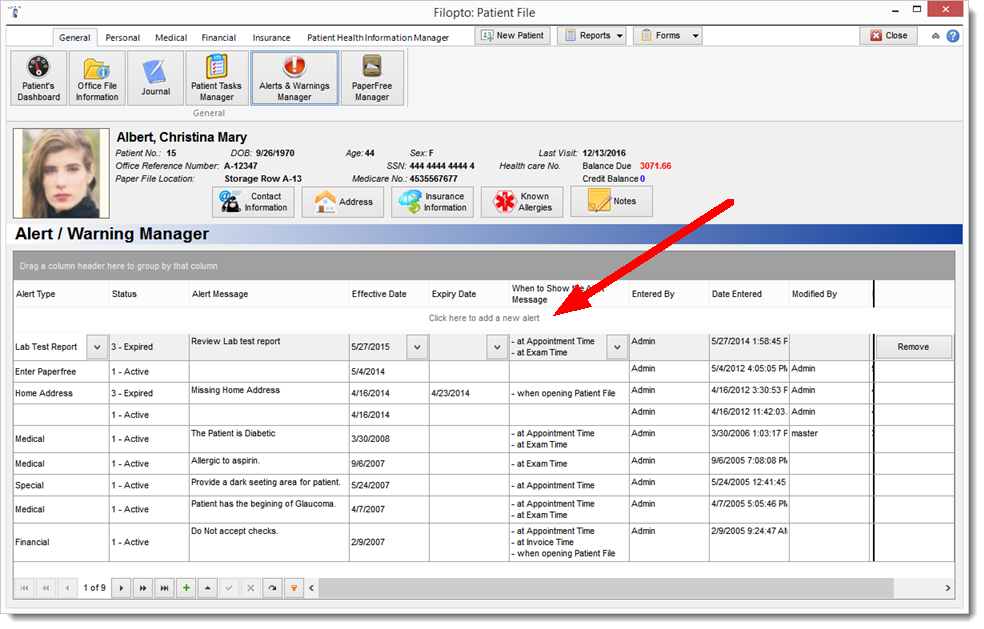Image resolution: width=984 pixels, height=629 pixels.
Task: Click the Date Entered column header
Action: (749, 294)
